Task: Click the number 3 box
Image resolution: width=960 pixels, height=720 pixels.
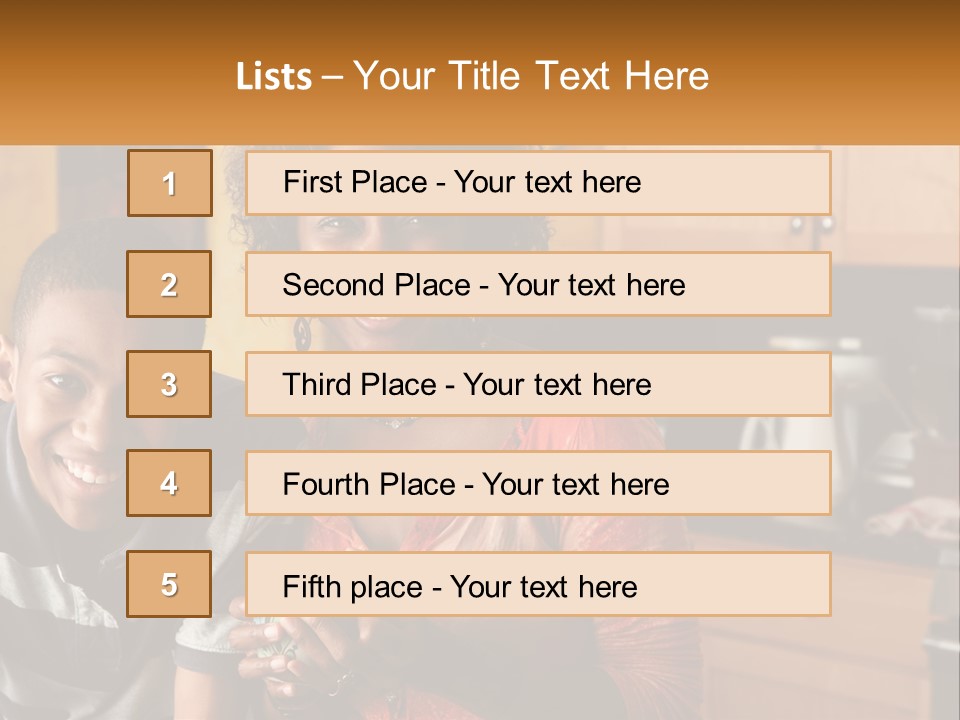Action: [169, 384]
